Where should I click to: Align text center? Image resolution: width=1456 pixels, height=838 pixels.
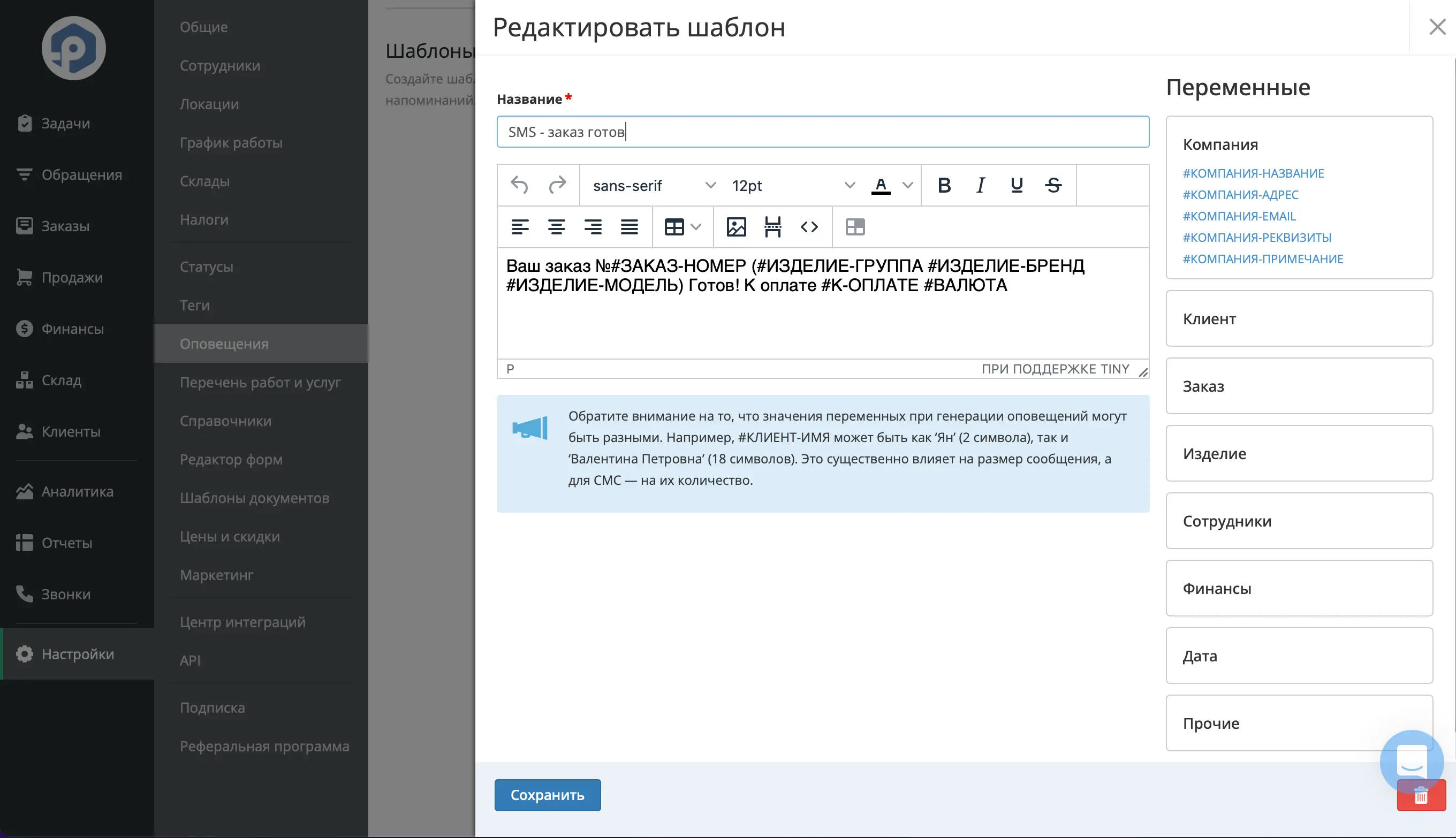pos(556,227)
